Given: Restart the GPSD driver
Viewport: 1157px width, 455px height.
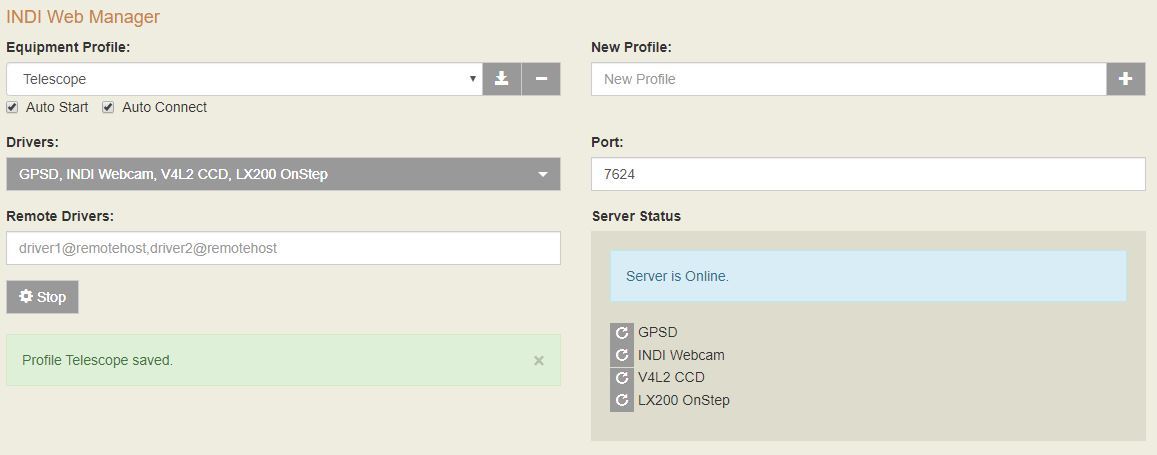Looking at the screenshot, I should click(622, 333).
